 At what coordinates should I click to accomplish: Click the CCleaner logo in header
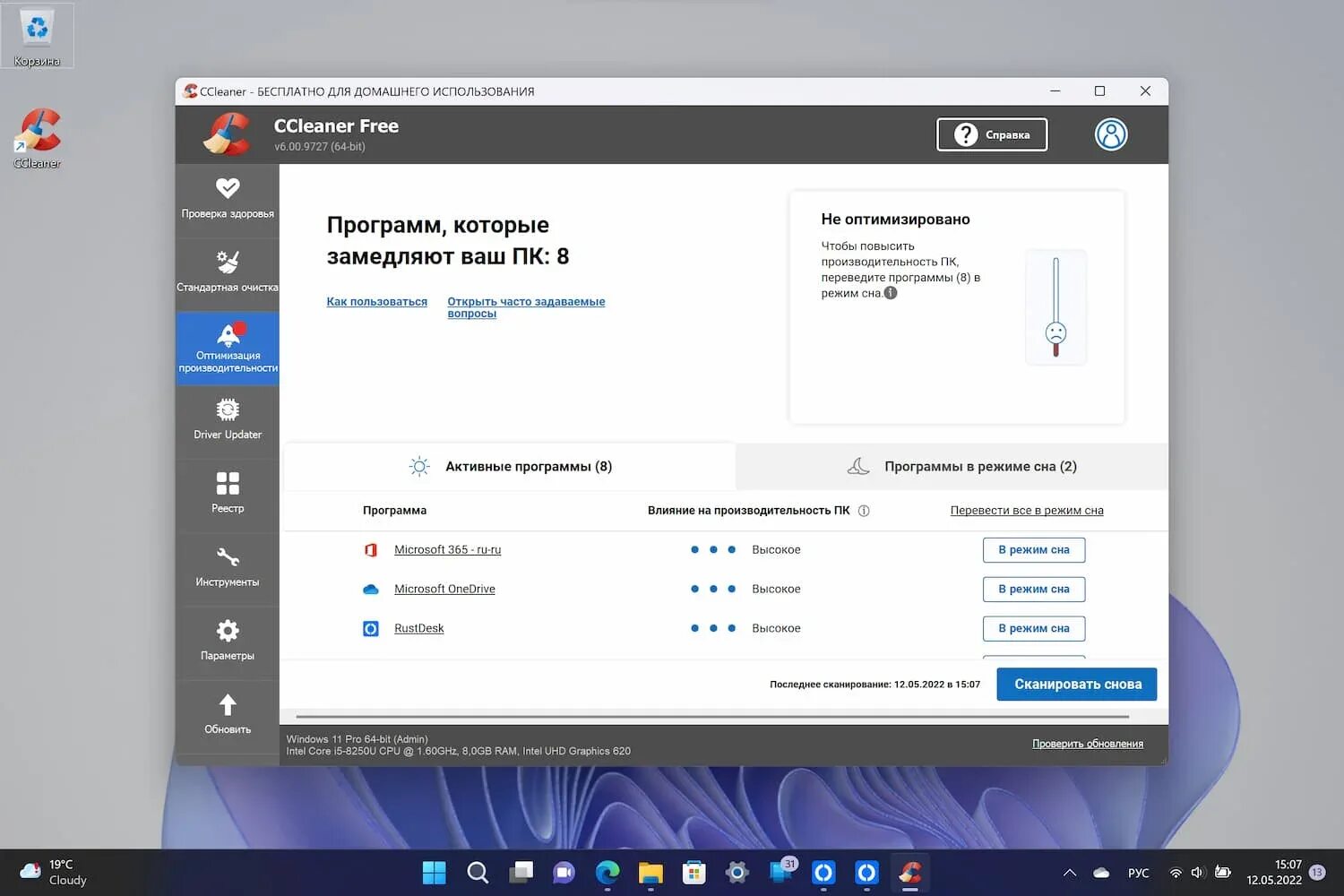[228, 134]
